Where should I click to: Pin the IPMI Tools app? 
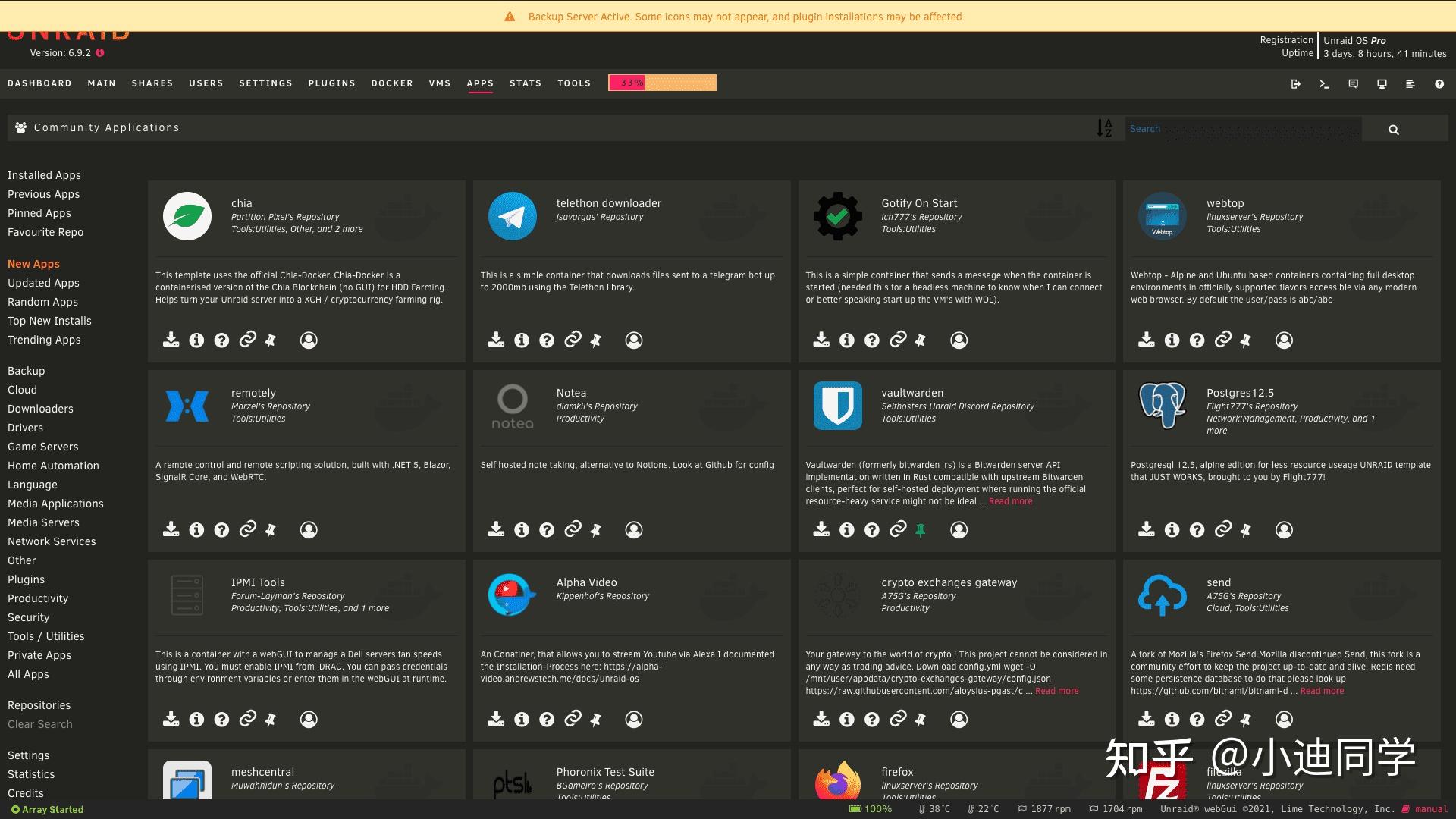tap(270, 720)
